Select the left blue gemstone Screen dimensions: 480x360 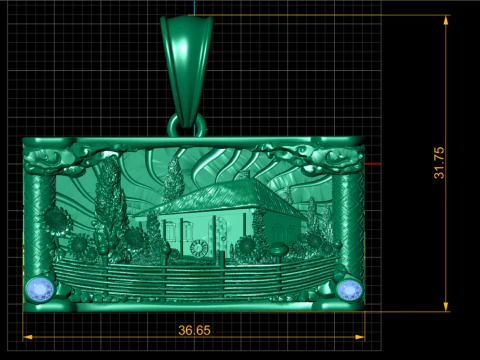(x=40, y=289)
